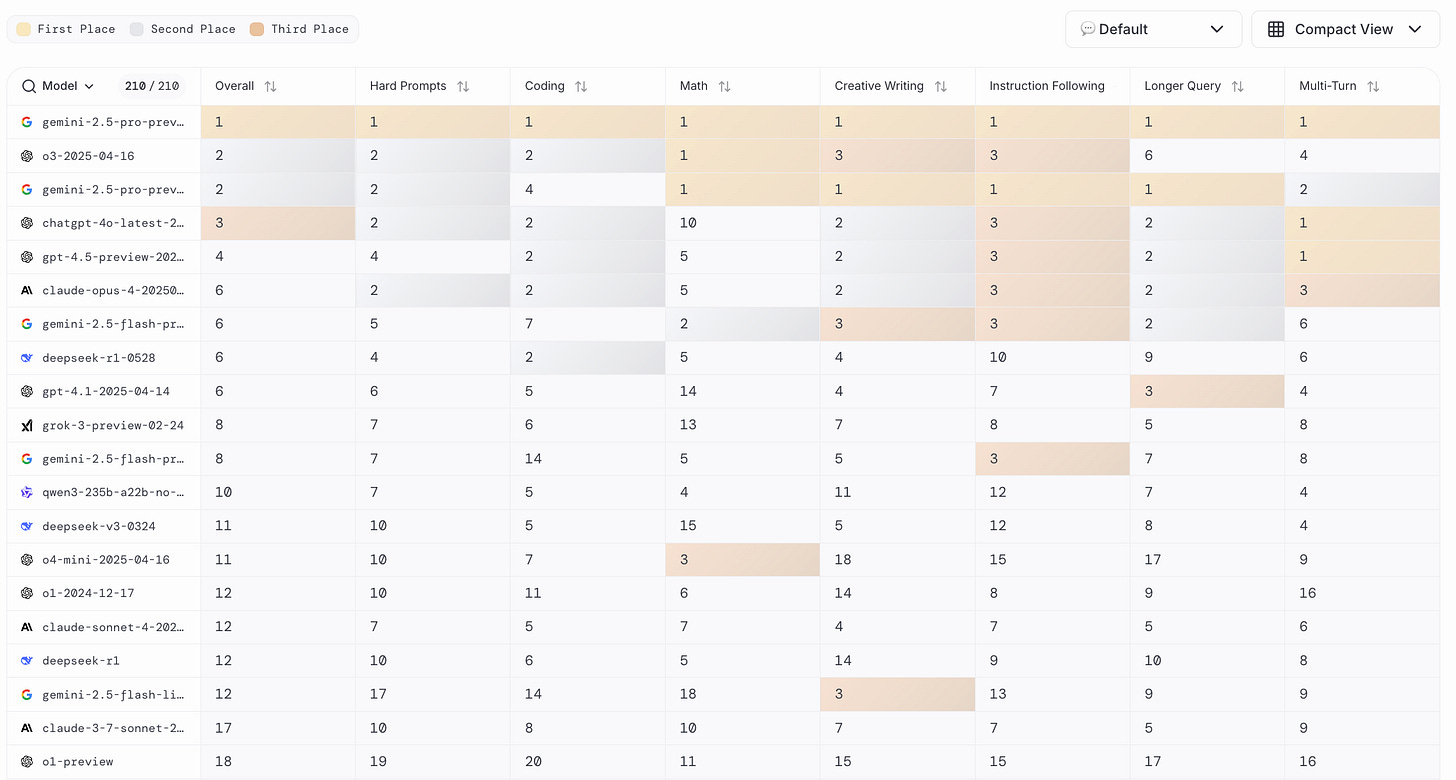Viewport: 1456px width, 780px height.
Task: Click the Second Place legend color swatch
Action: [136, 29]
